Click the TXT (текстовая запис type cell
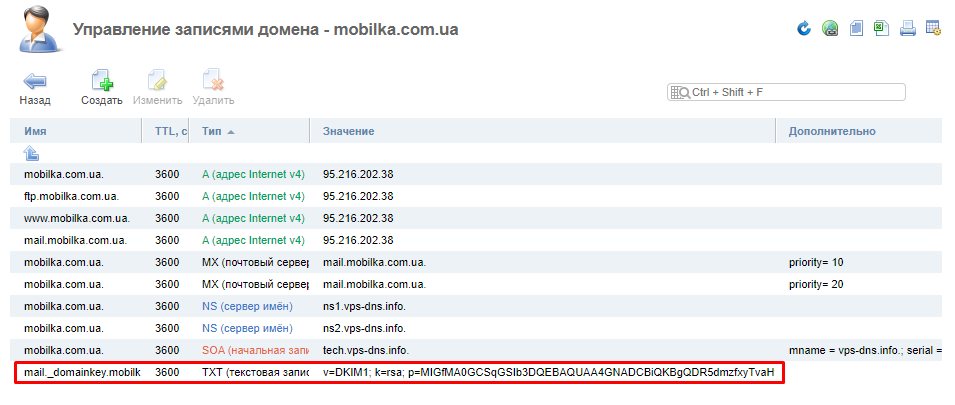This screenshot has height=405, width=955. click(255, 372)
